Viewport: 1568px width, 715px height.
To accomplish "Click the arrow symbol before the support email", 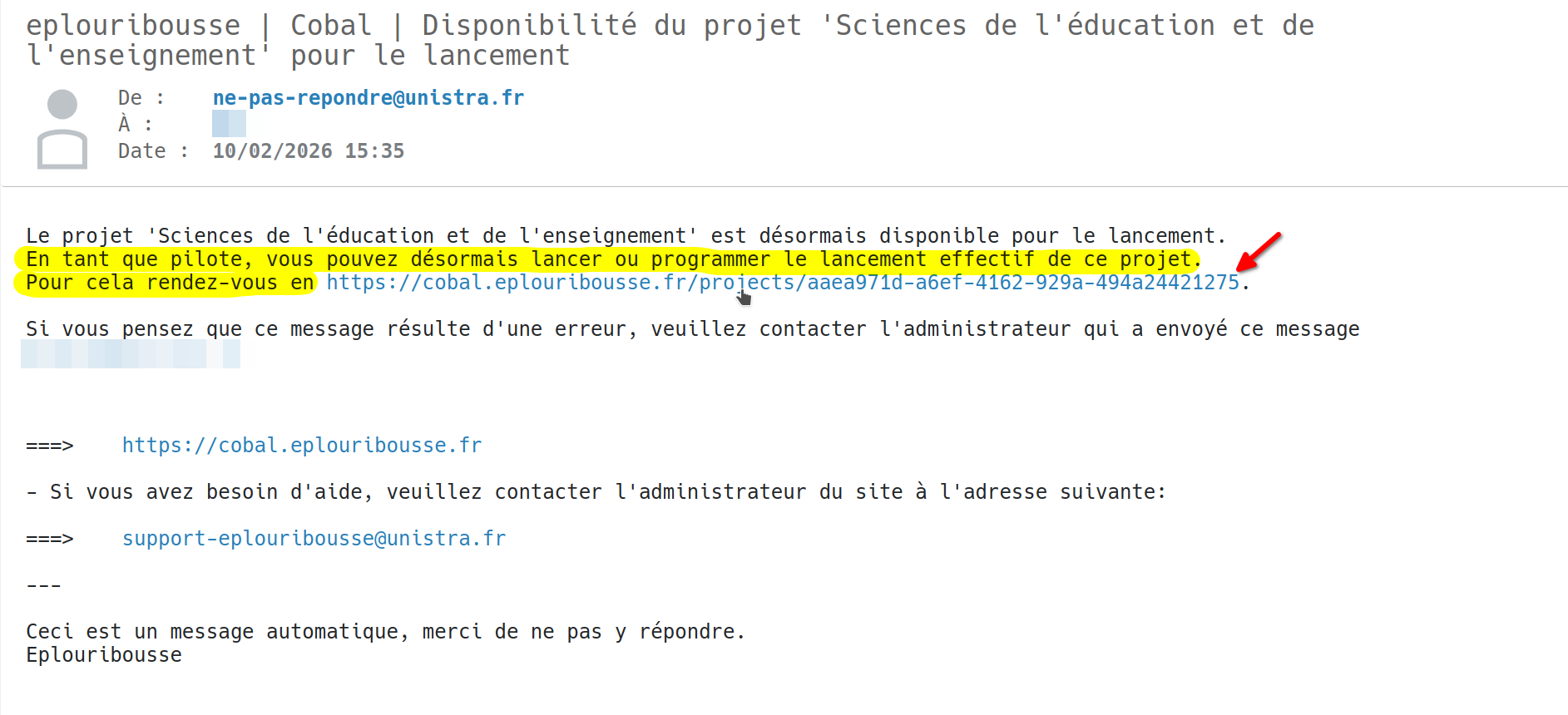I will click(50, 539).
